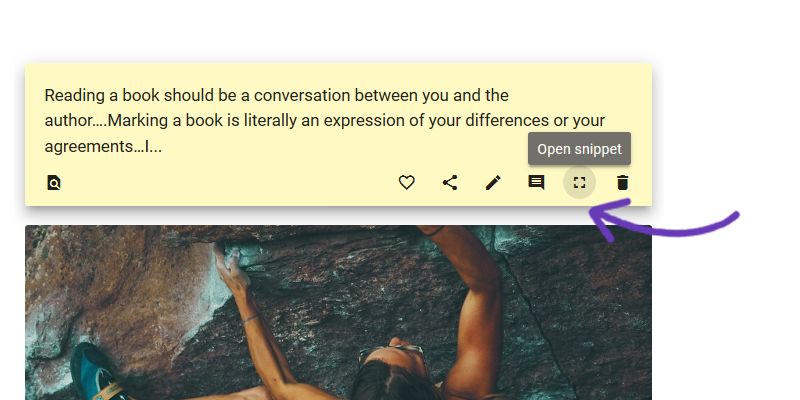Edit the snippet with the pencil icon

[493, 182]
